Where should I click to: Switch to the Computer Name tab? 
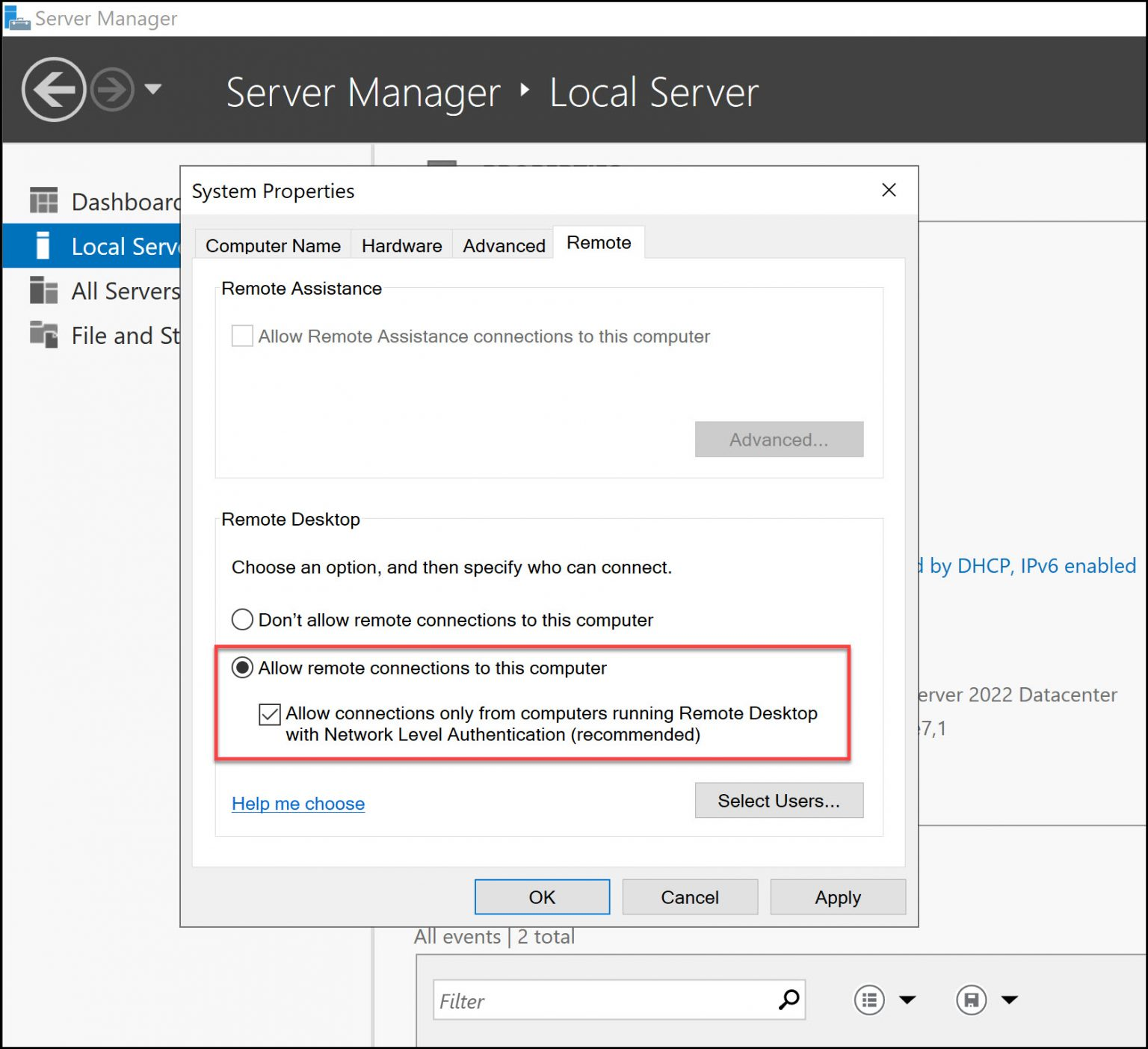tap(273, 245)
